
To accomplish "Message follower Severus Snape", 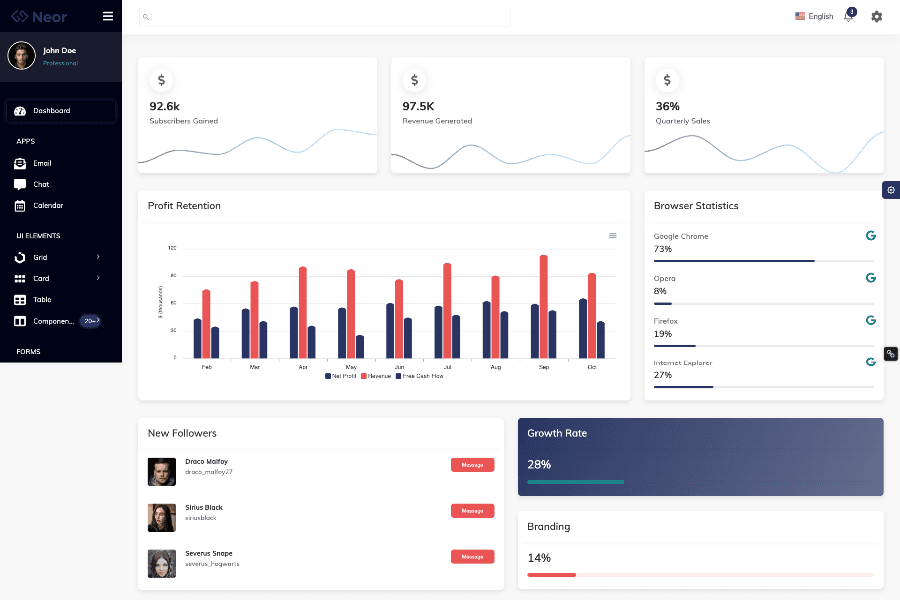I will pos(472,557).
